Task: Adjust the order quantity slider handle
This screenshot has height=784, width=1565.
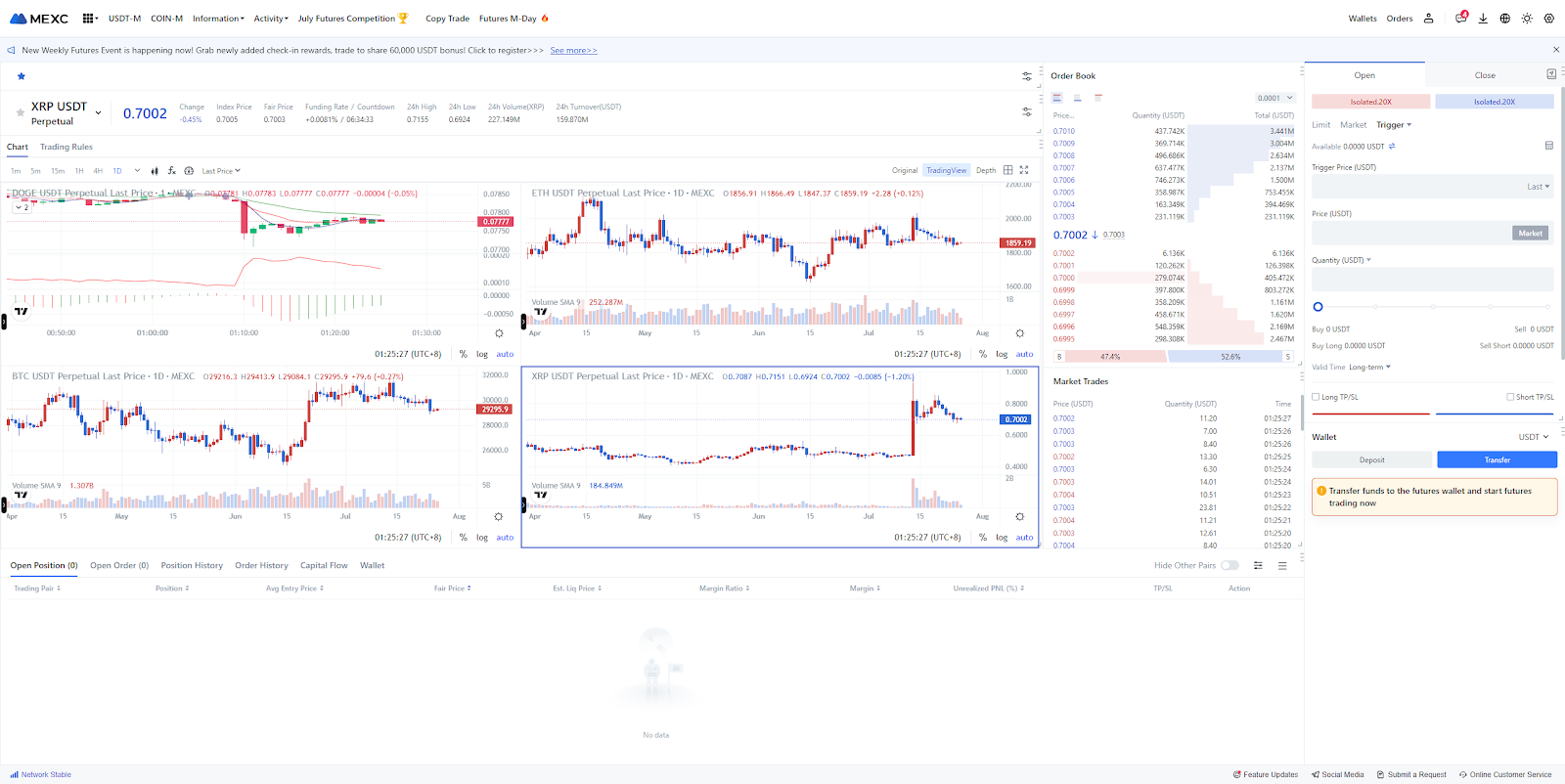Action: pos(1318,307)
